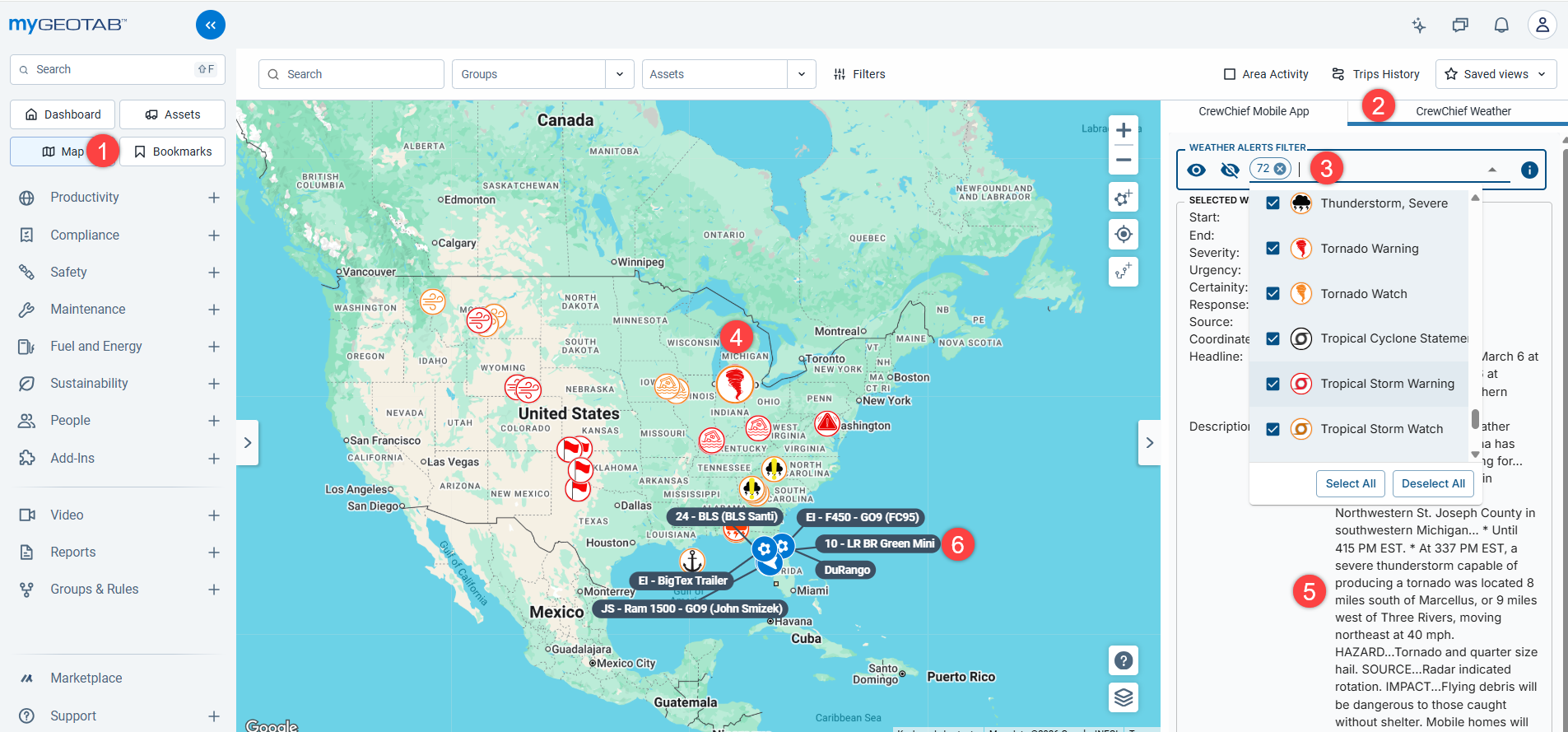1568x732 pixels.
Task: Click the alert list scrollbar thumb
Action: pos(1475,418)
